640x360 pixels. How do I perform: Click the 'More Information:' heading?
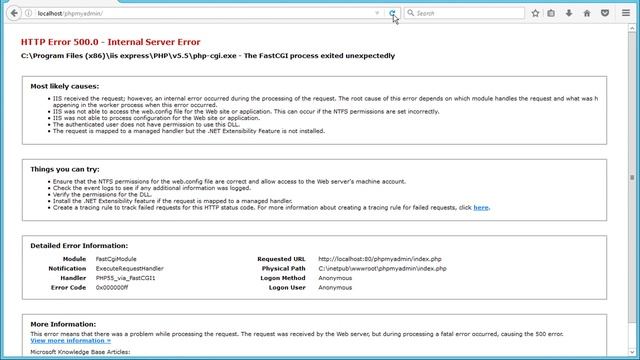[63, 324]
